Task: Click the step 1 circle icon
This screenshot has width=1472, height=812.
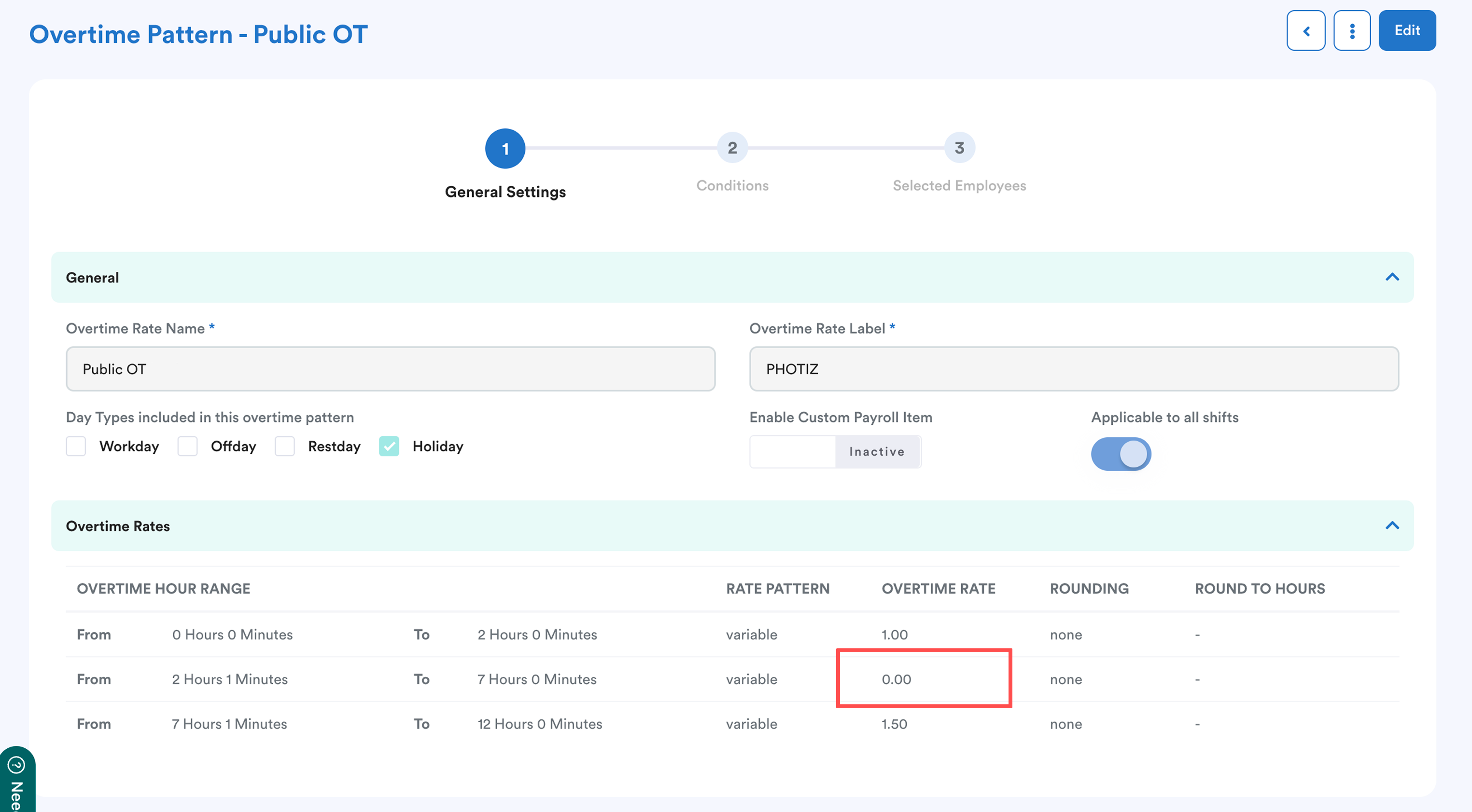Action: coord(505,149)
